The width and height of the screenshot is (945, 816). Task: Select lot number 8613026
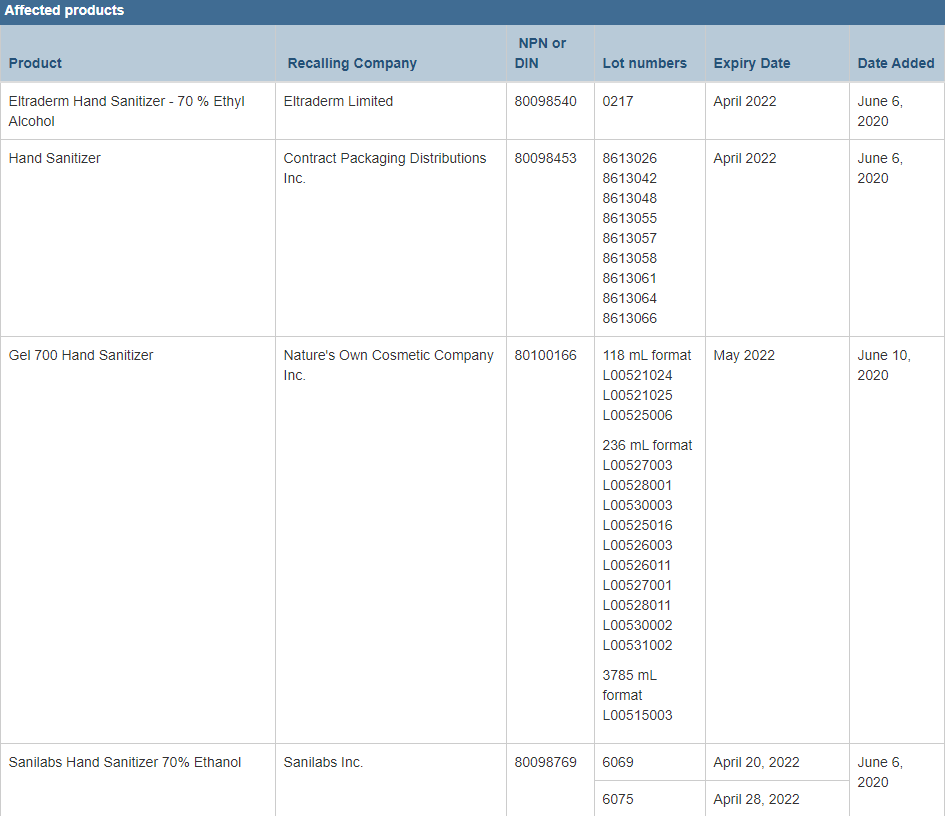(x=629, y=158)
